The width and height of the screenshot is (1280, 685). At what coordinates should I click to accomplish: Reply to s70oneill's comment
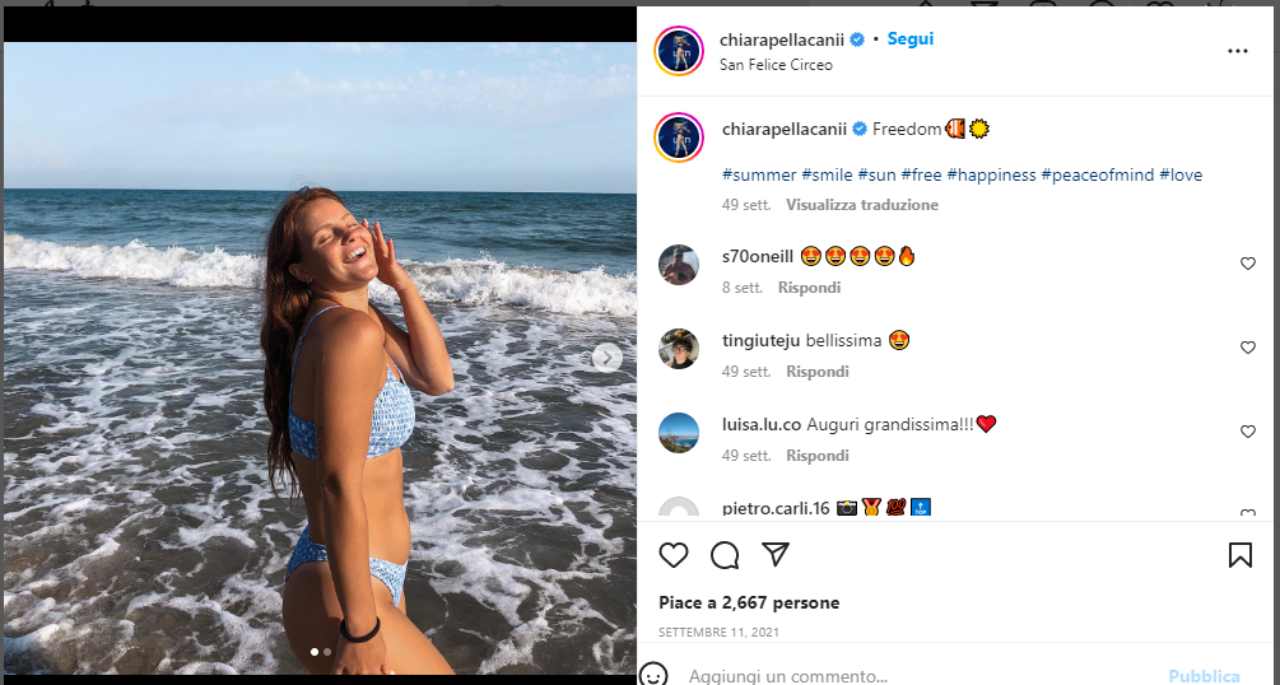coord(809,288)
